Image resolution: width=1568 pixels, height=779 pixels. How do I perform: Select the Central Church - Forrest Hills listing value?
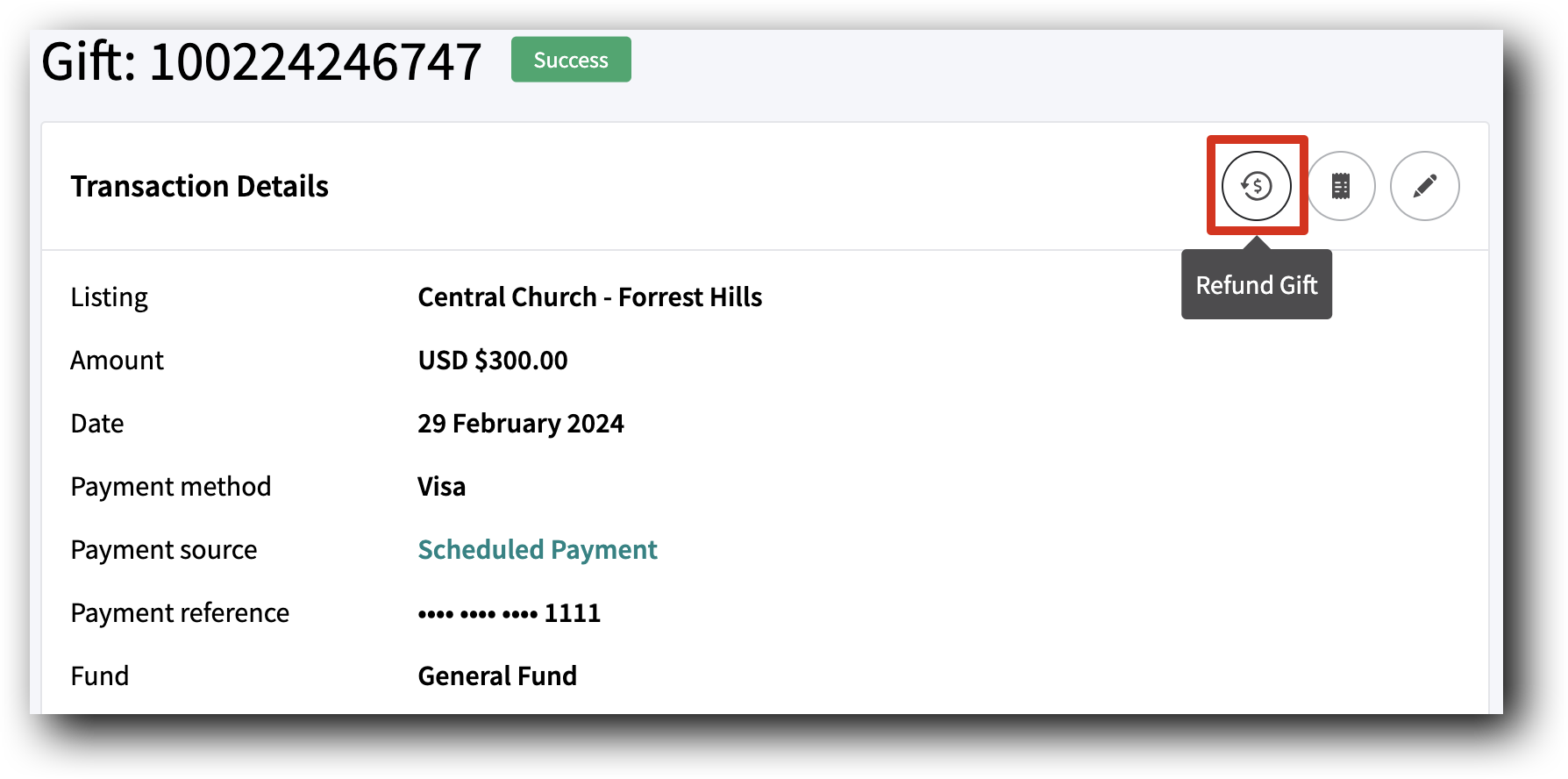click(x=589, y=297)
